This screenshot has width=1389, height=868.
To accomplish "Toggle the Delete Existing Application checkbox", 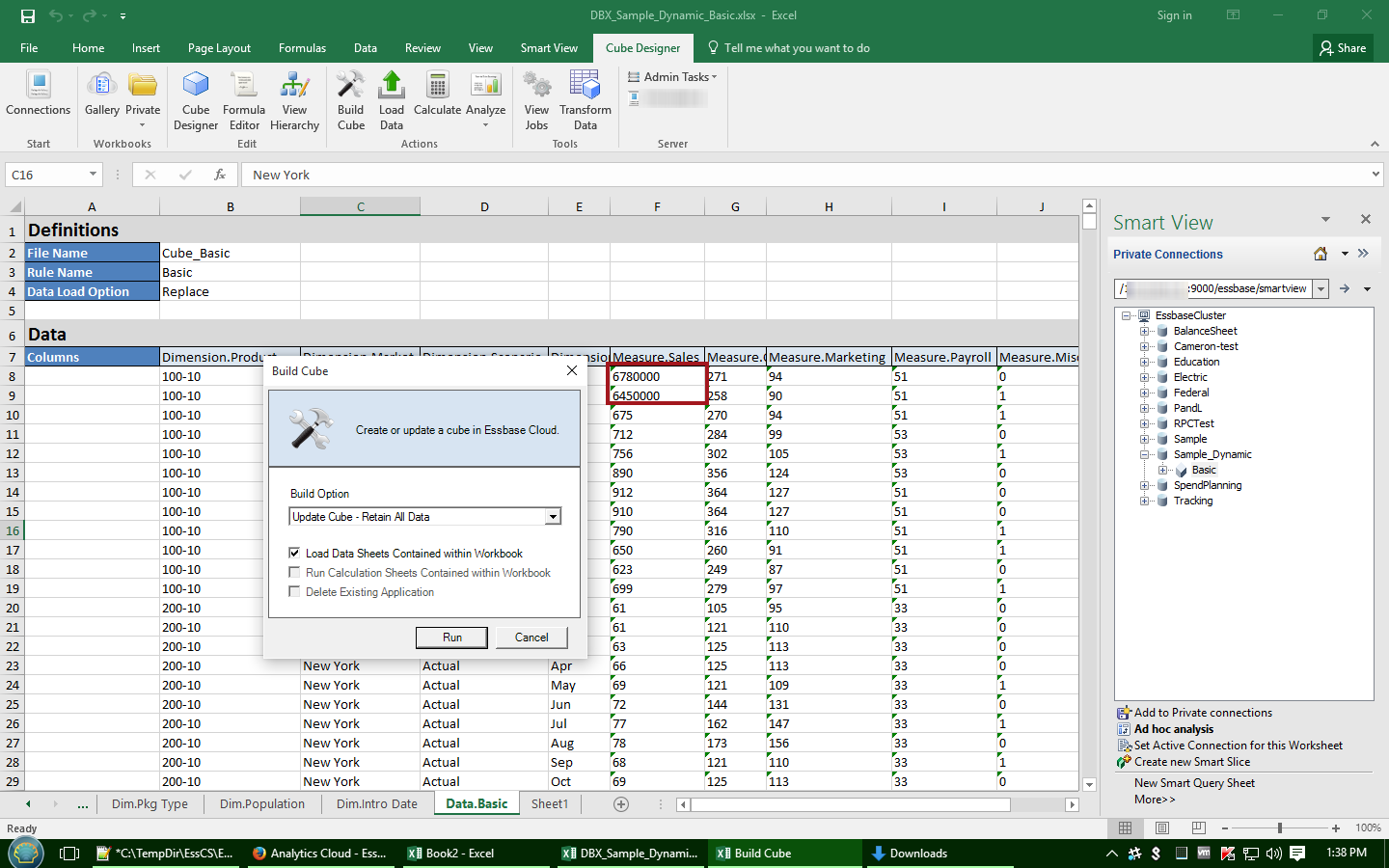I will click(294, 592).
